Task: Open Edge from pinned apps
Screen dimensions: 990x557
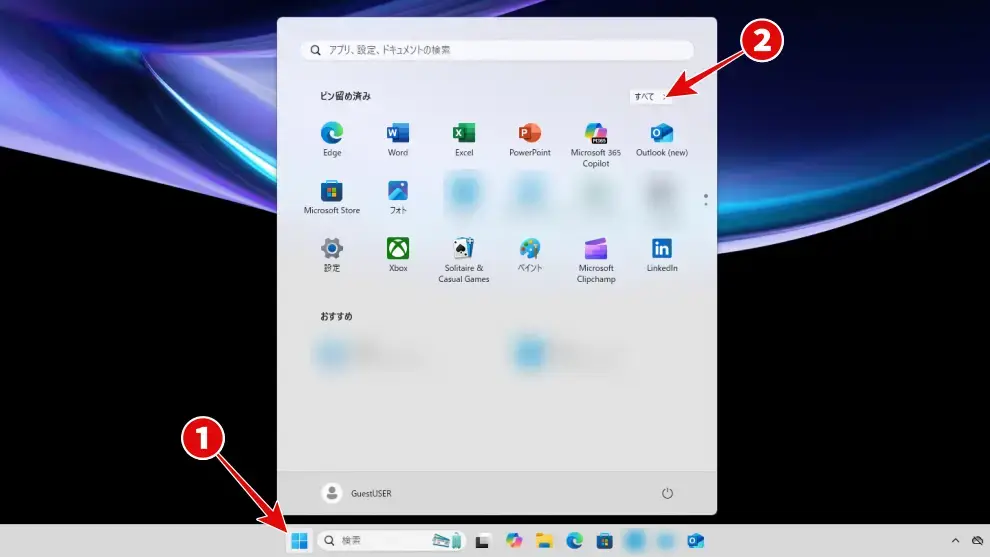Action: [331, 140]
